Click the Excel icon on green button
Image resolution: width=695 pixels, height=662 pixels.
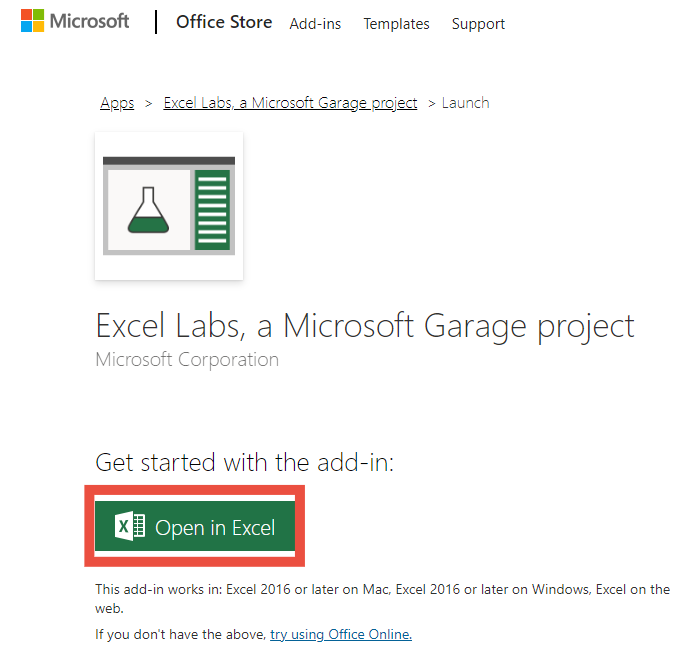click(x=130, y=527)
